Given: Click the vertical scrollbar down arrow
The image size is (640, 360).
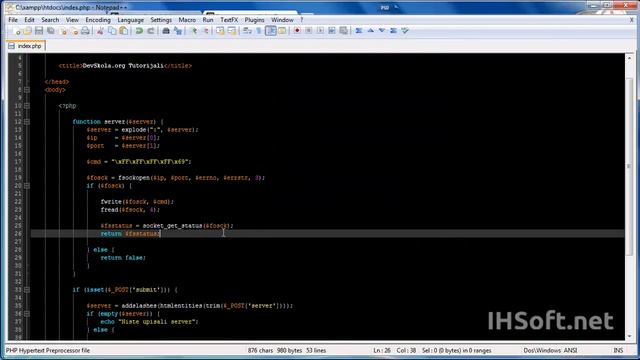Looking at the screenshot, I should 629,336.
